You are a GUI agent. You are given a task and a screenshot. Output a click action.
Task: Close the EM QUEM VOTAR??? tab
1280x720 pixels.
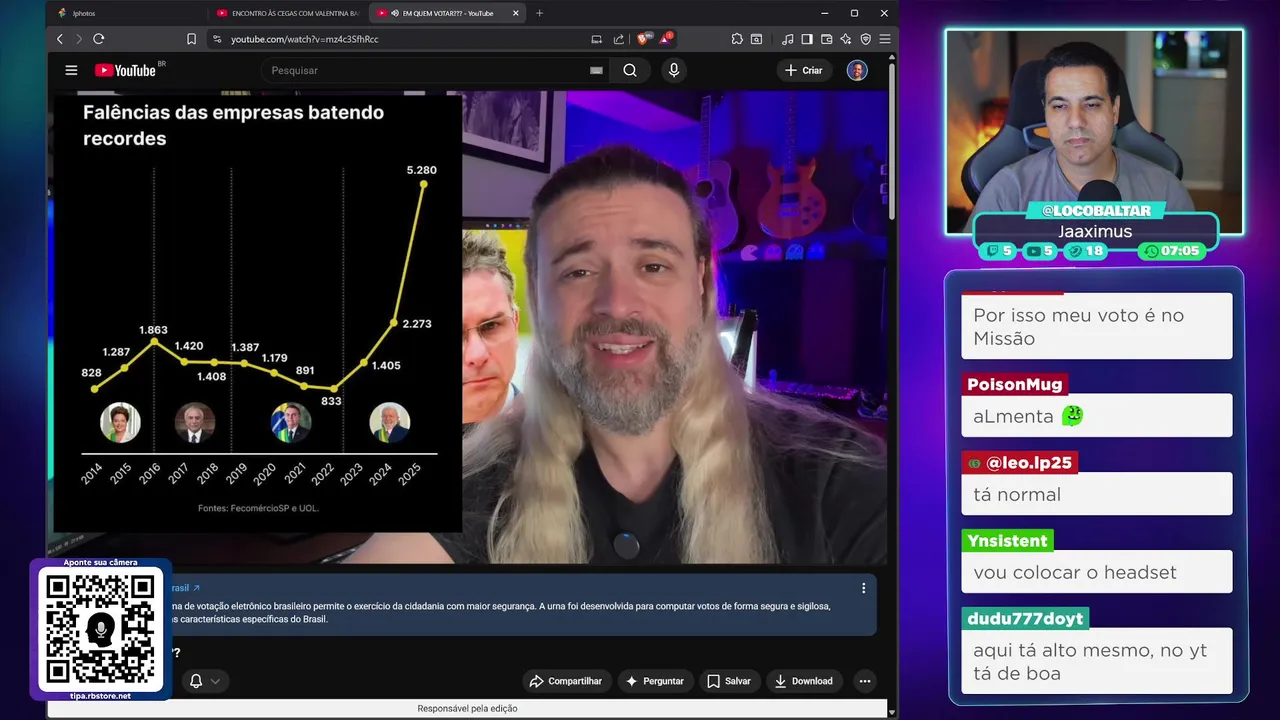pos(516,13)
